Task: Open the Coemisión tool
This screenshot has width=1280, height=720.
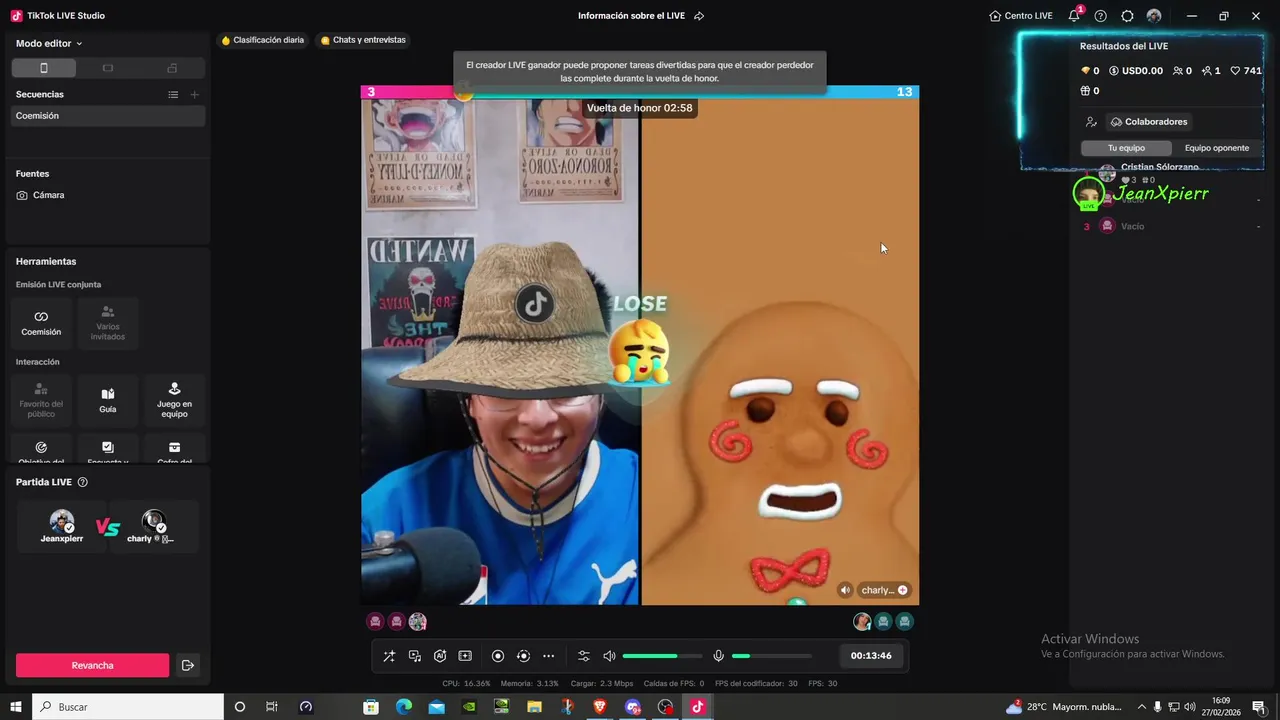Action: pos(41,322)
